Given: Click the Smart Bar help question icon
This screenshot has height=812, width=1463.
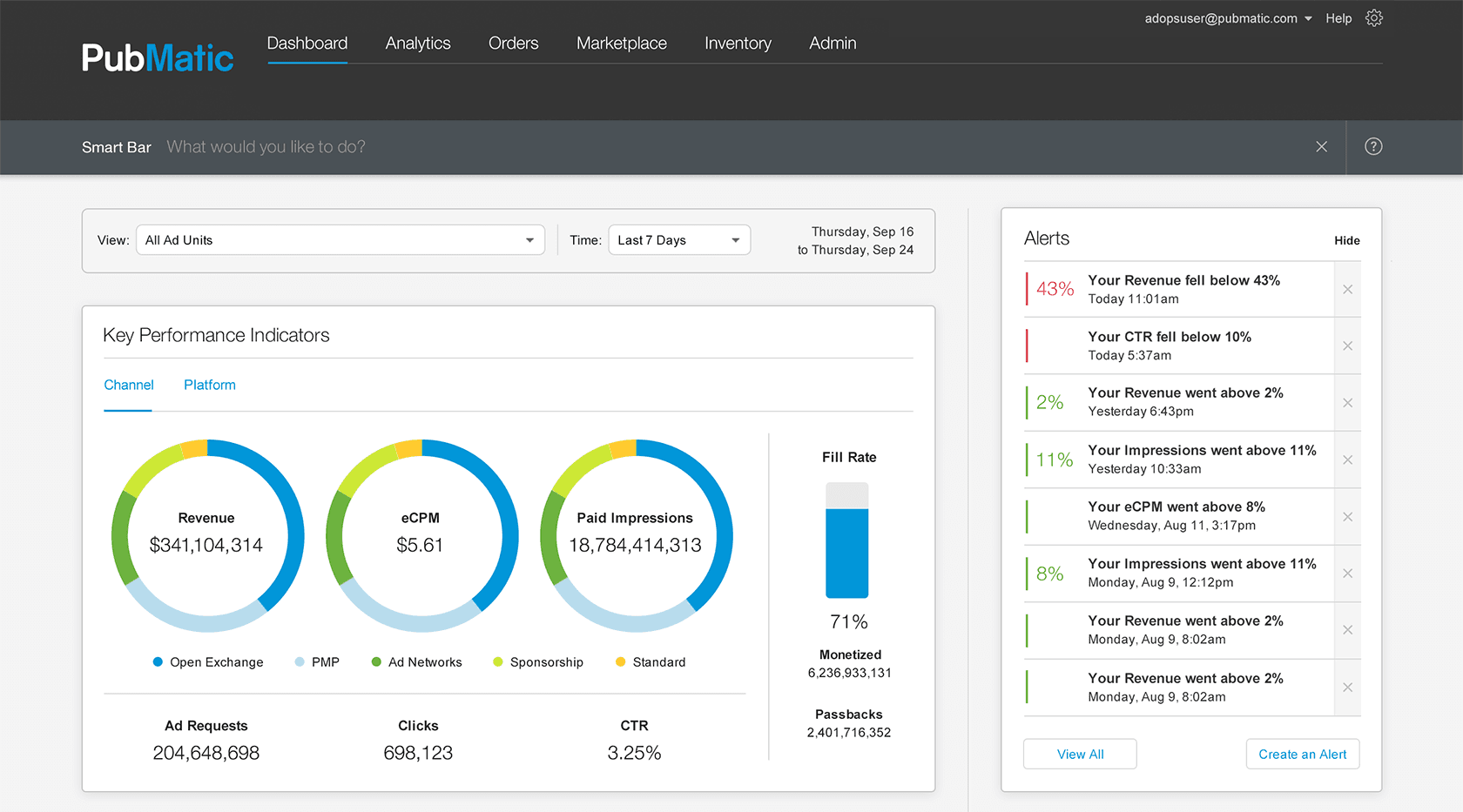Looking at the screenshot, I should (1373, 147).
